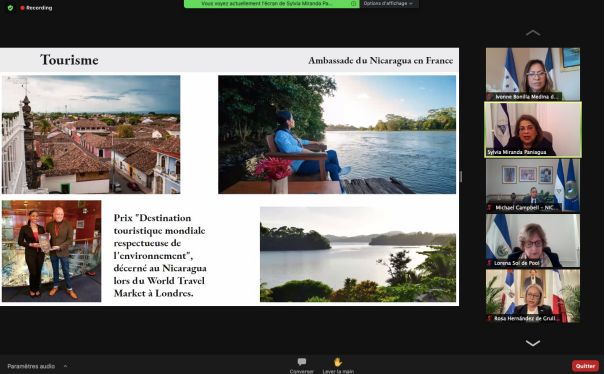
Task: Click muted mic icon beside Ivonne Bonilla Medina
Action: tap(490, 96)
